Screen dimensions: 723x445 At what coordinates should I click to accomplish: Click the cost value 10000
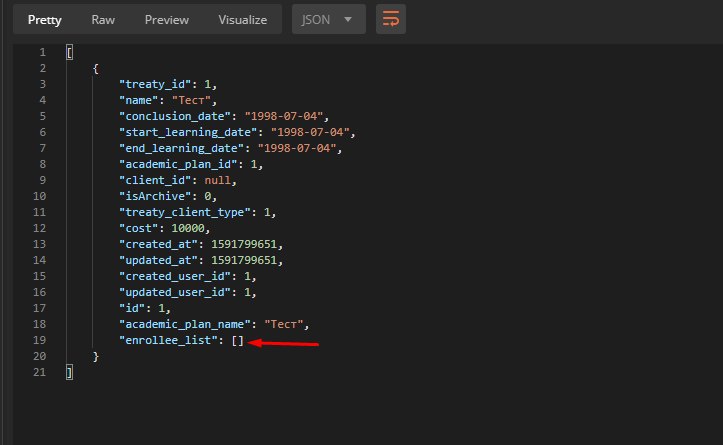coord(188,228)
